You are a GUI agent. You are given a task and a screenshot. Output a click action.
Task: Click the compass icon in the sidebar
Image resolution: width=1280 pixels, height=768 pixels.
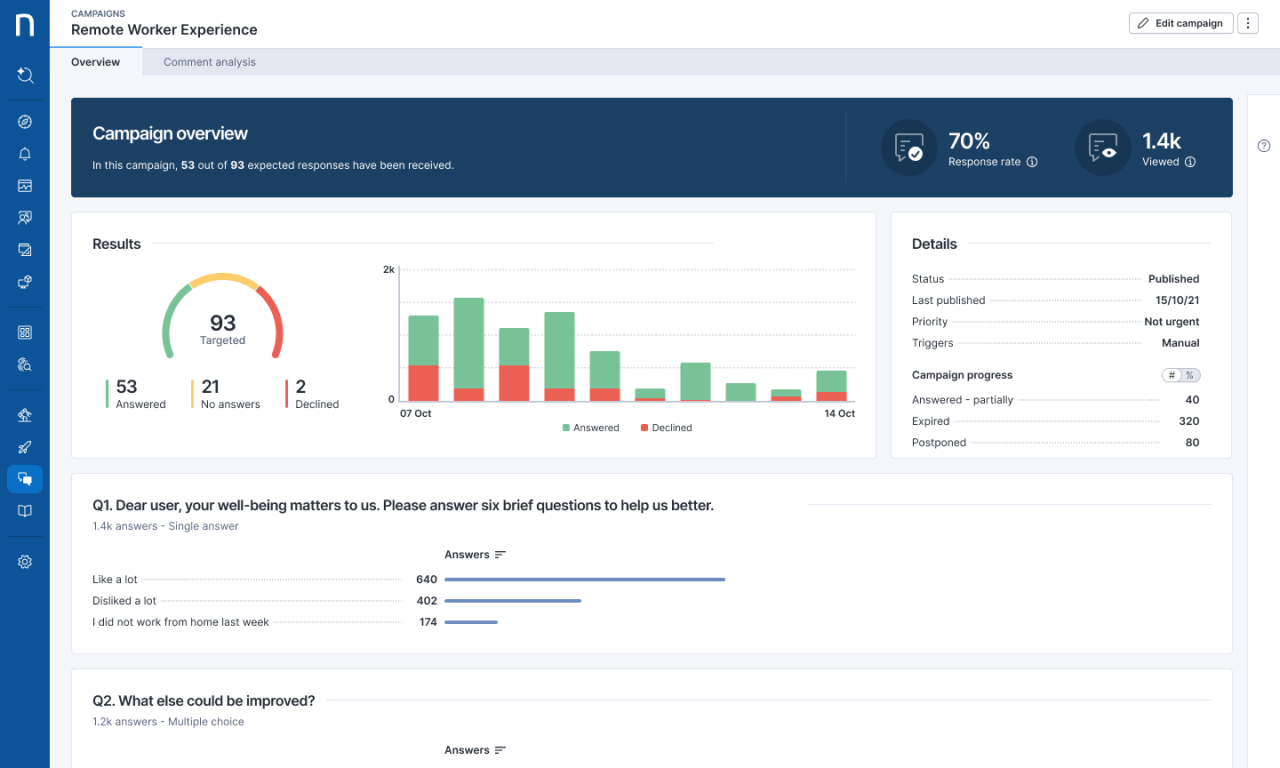point(25,122)
